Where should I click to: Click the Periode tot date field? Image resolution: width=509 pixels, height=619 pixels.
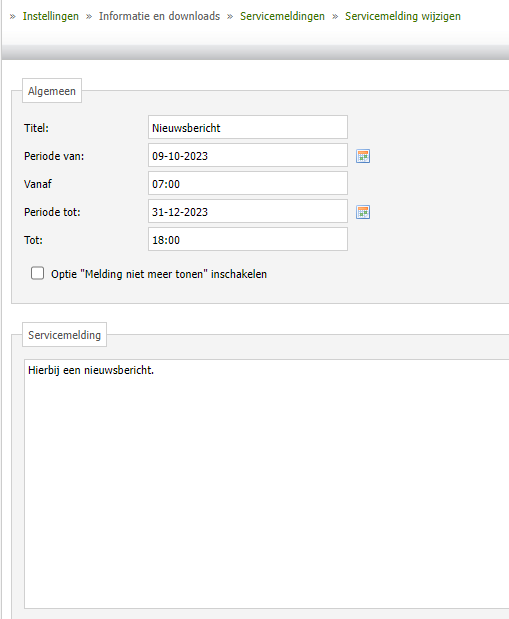(x=248, y=211)
